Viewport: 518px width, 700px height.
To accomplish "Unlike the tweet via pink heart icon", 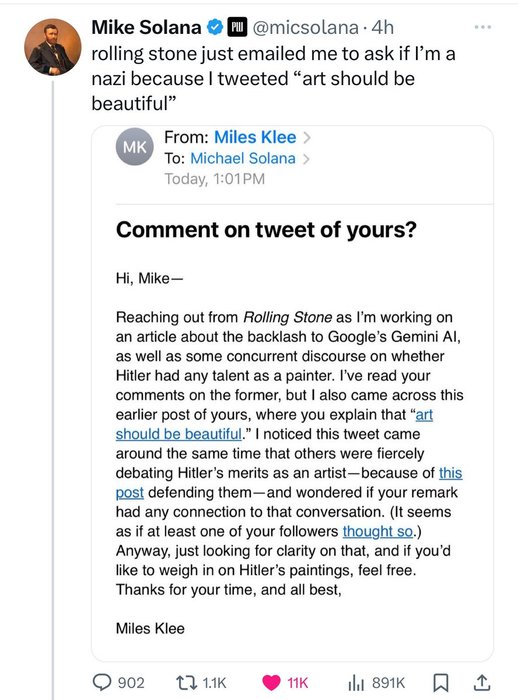I will tap(271, 683).
